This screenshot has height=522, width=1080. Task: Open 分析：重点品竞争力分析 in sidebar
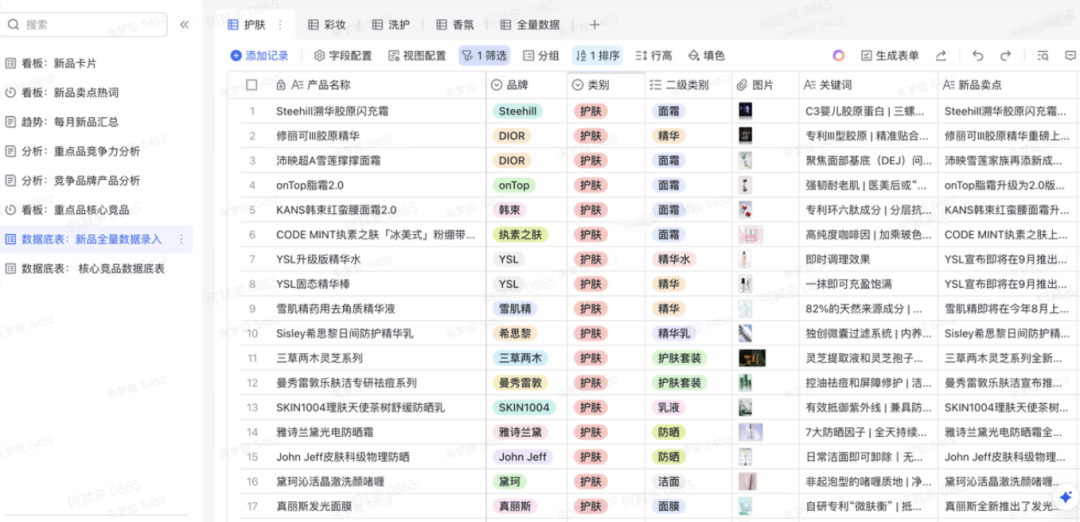click(96, 152)
